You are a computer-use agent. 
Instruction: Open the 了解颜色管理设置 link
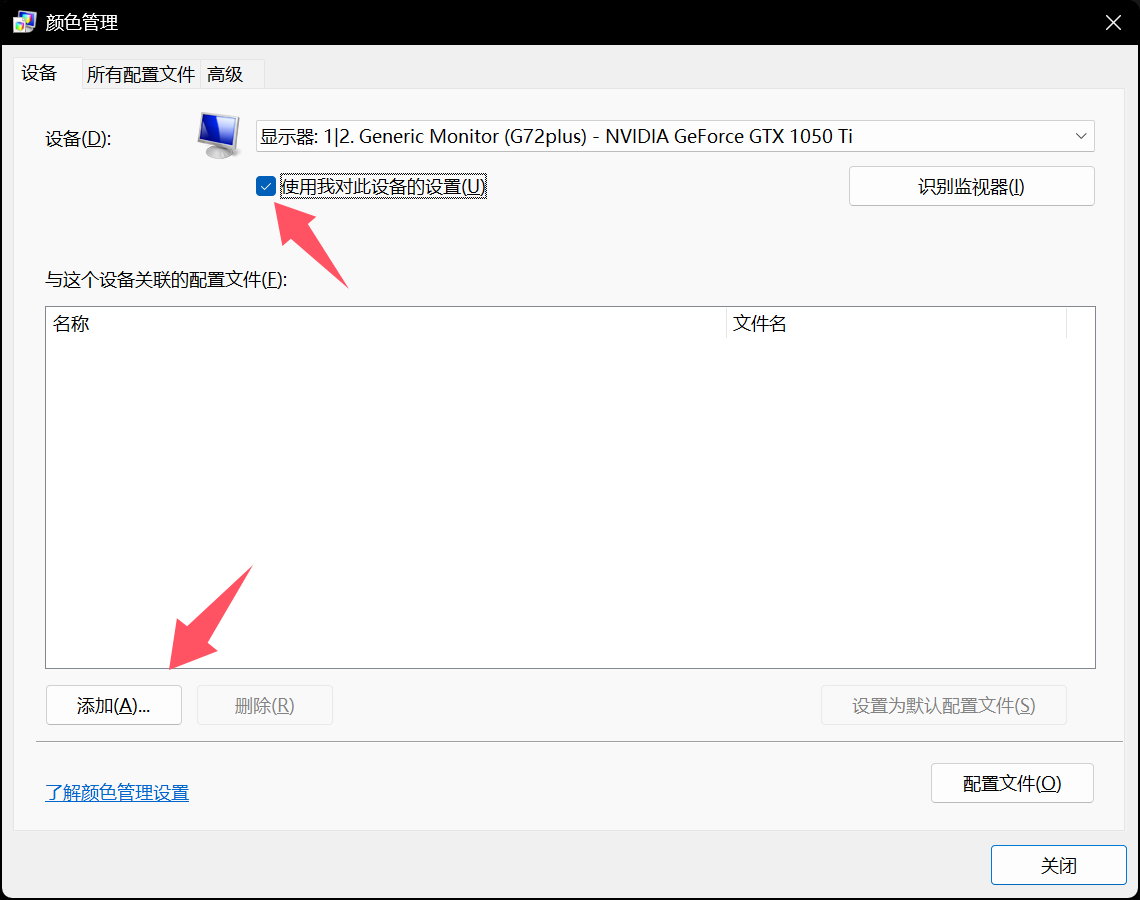pyautogui.click(x=117, y=793)
